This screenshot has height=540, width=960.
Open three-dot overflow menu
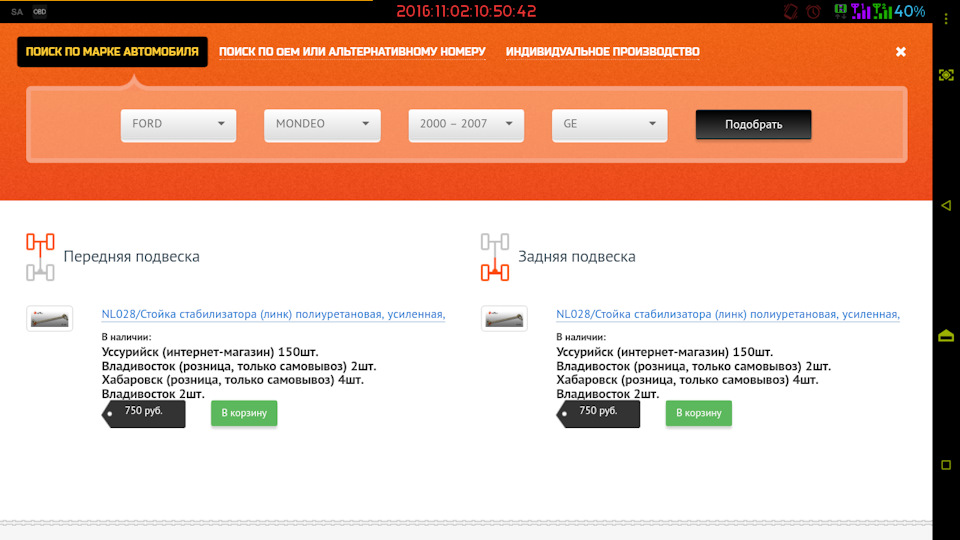pyautogui.click(x=946, y=20)
